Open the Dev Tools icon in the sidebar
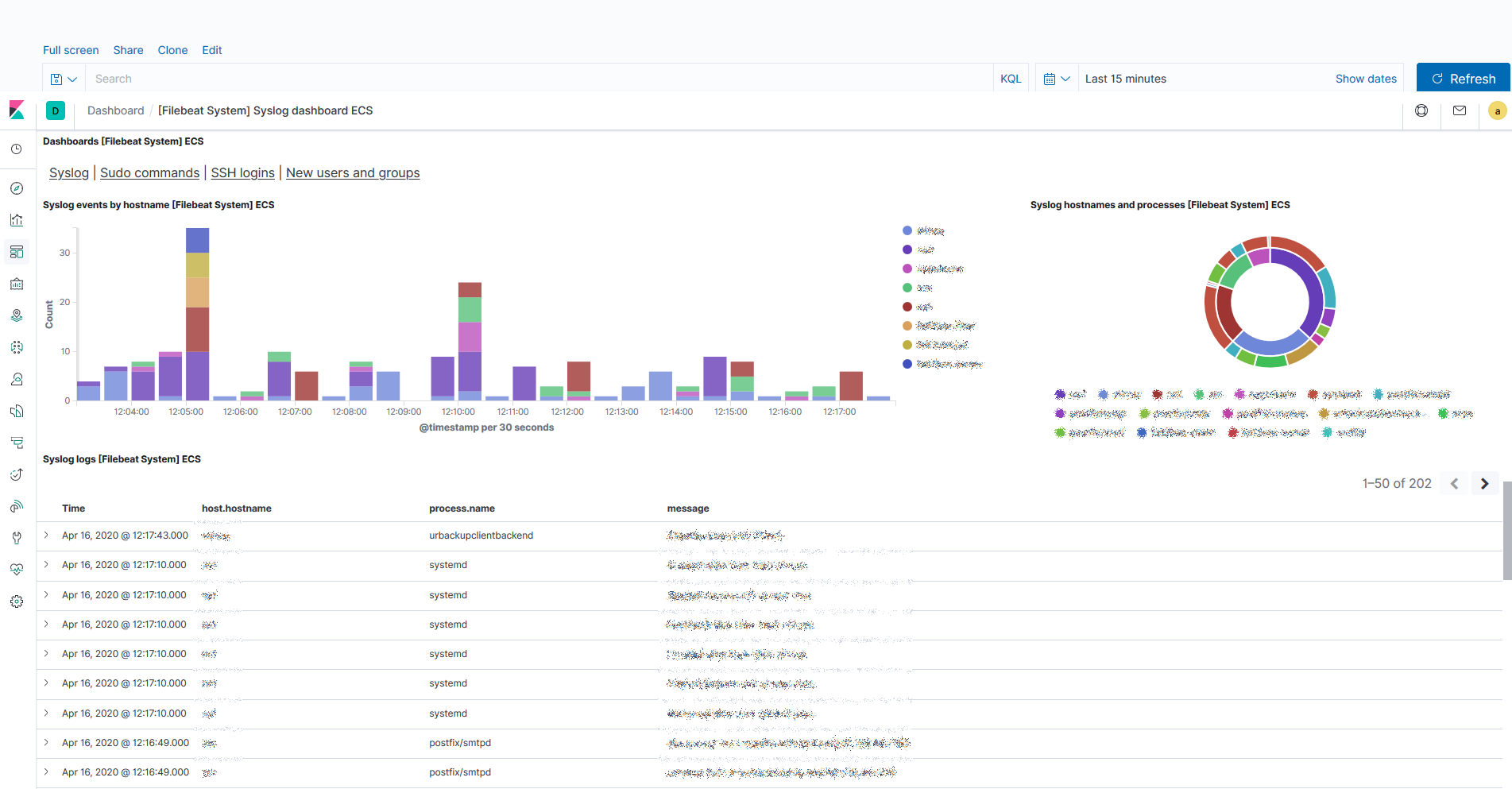This screenshot has height=789, width=1512. pyautogui.click(x=17, y=538)
